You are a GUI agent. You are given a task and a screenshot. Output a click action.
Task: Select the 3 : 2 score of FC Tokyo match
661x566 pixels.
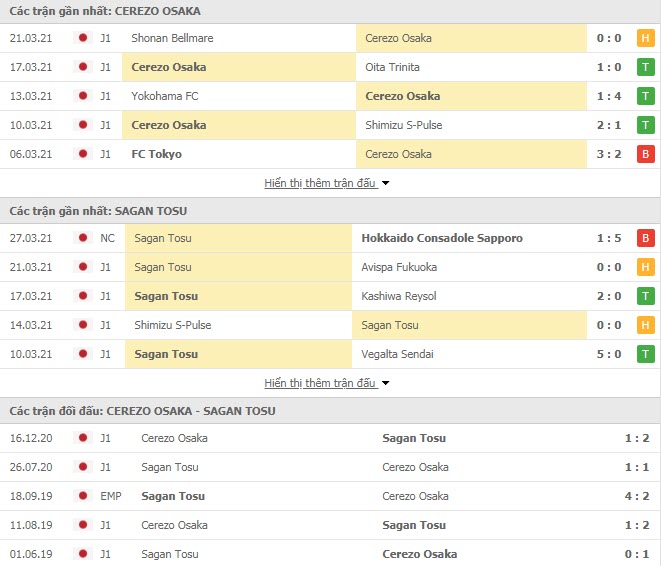click(x=609, y=154)
